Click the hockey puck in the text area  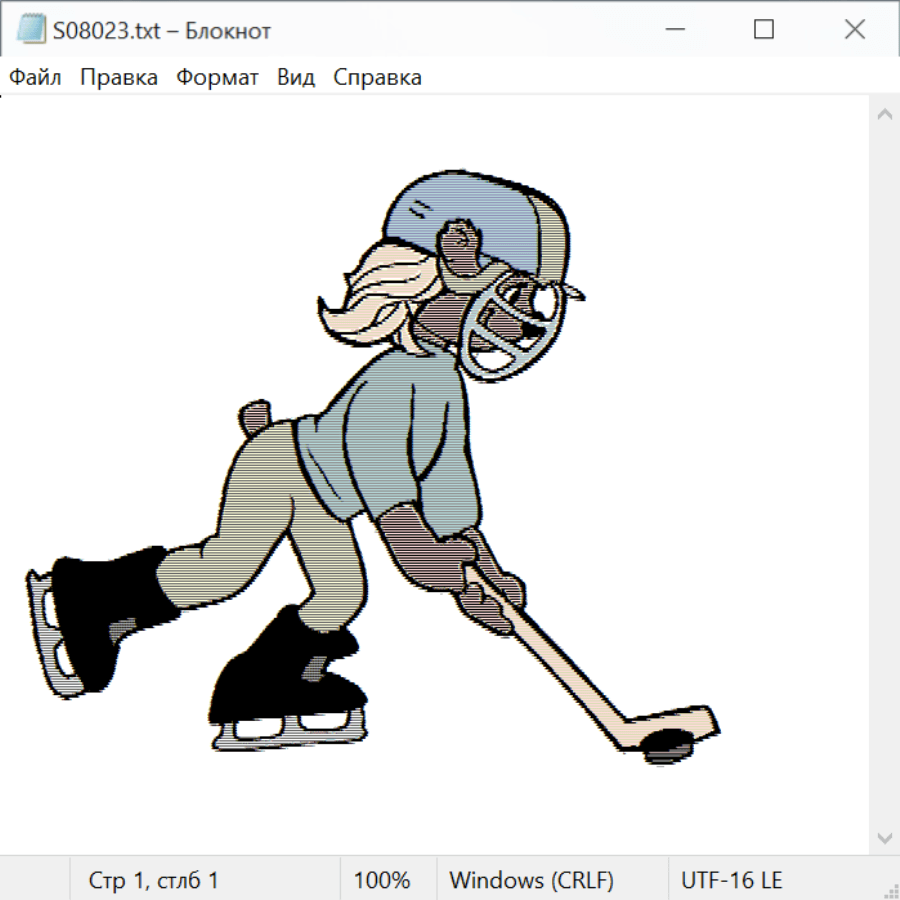click(666, 744)
